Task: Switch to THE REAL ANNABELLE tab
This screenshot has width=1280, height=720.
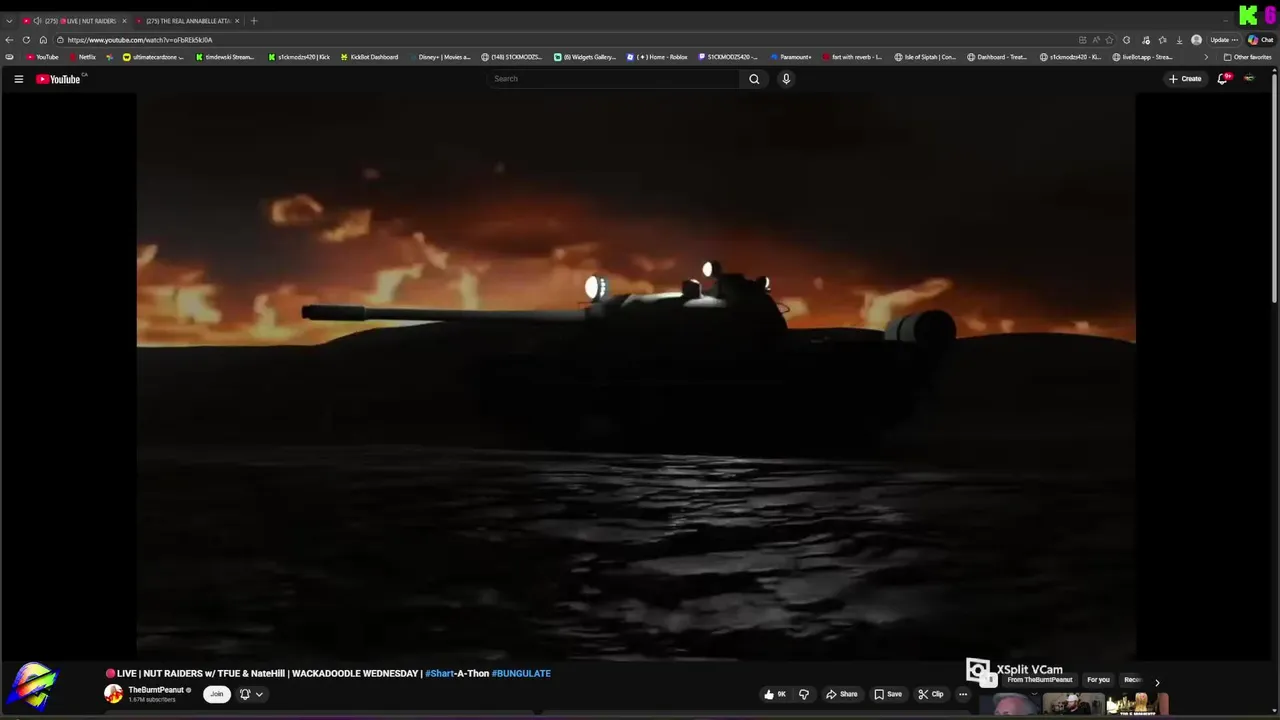Action: [x=188, y=21]
